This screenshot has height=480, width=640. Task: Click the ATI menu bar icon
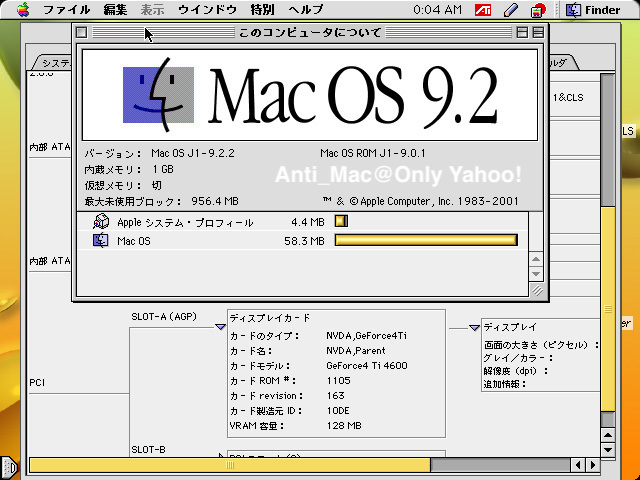(x=483, y=10)
